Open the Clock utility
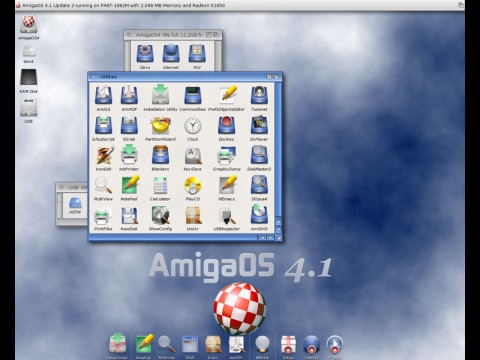Viewport: 480px width, 360px height. pyautogui.click(x=193, y=126)
